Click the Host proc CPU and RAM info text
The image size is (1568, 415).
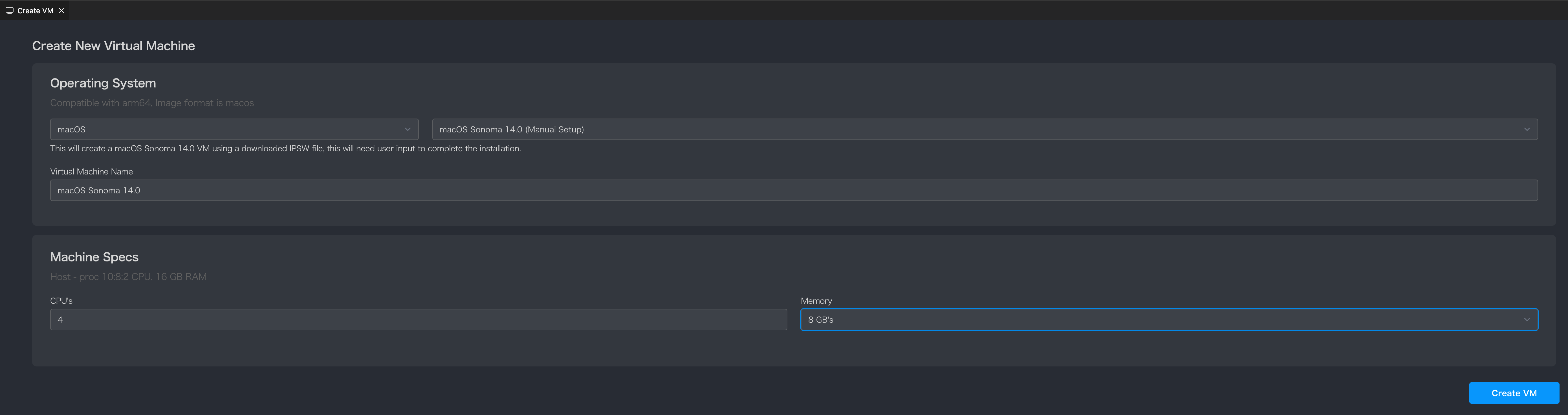click(x=128, y=277)
